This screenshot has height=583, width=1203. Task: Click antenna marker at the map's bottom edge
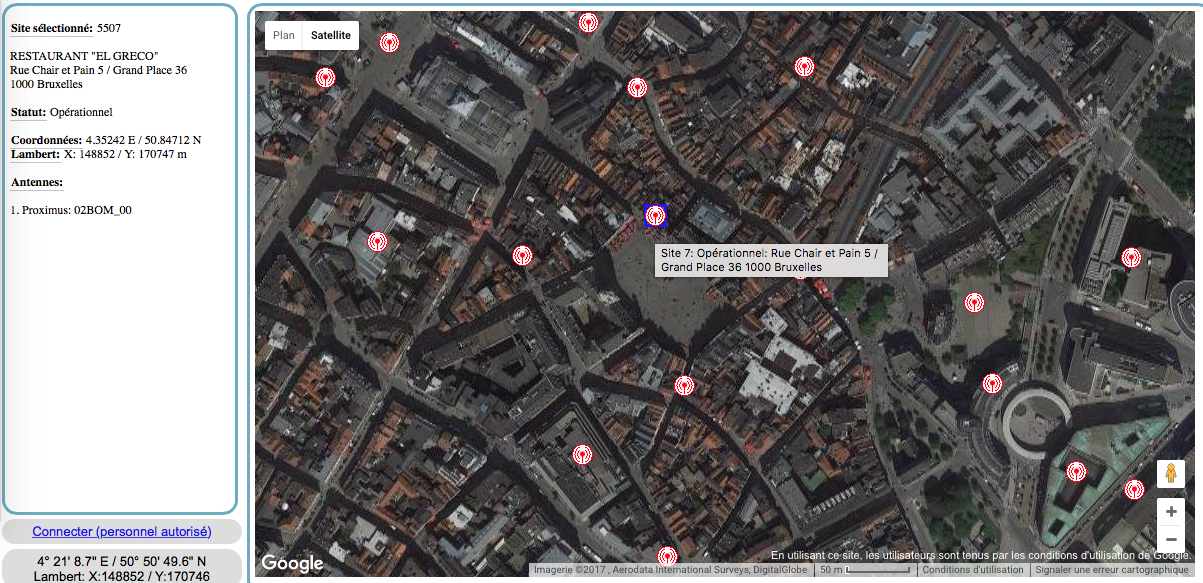[x=667, y=556]
